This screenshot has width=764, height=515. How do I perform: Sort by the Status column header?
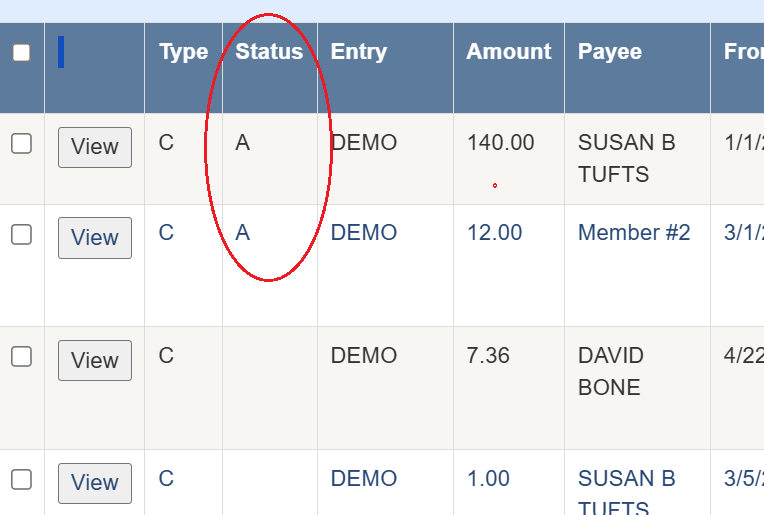(269, 52)
